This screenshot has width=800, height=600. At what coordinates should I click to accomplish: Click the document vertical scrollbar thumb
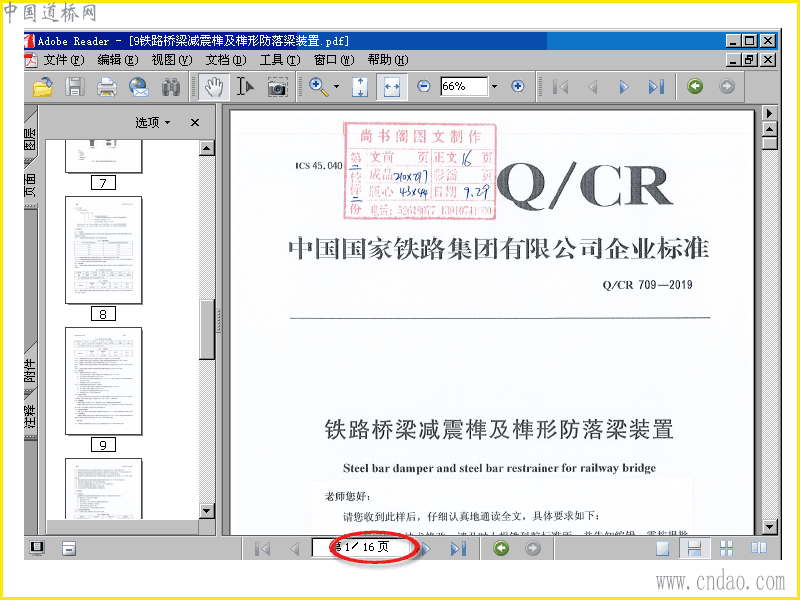pyautogui.click(x=769, y=143)
